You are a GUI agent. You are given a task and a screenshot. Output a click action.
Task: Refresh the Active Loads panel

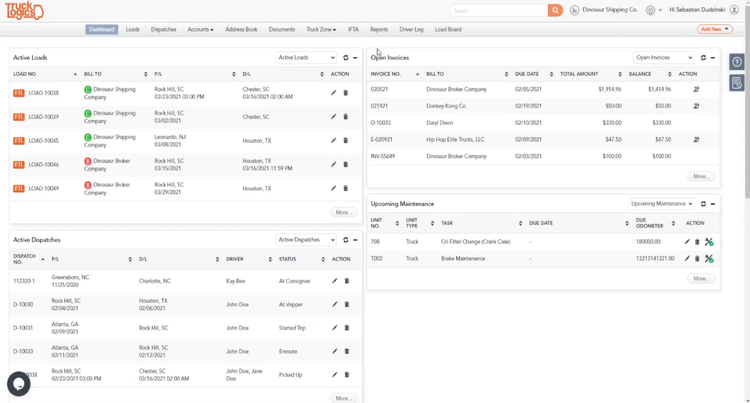(345, 58)
